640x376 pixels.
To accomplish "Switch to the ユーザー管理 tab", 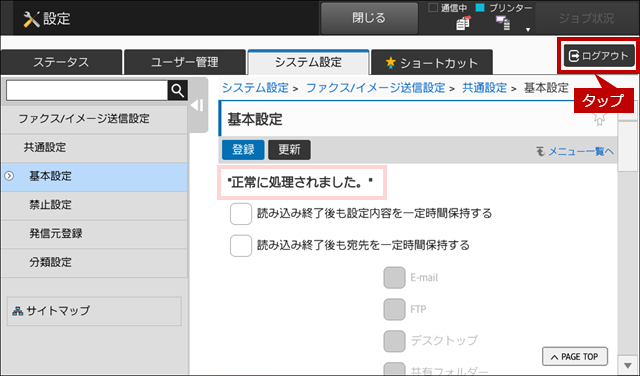I will coord(184,62).
